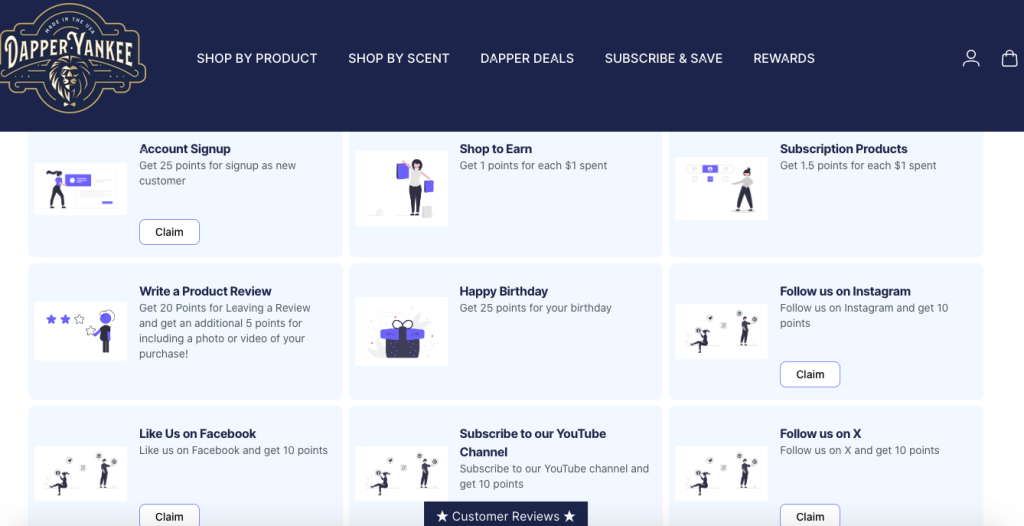
Task: Click the Account Signup illustration
Action: tap(80, 189)
